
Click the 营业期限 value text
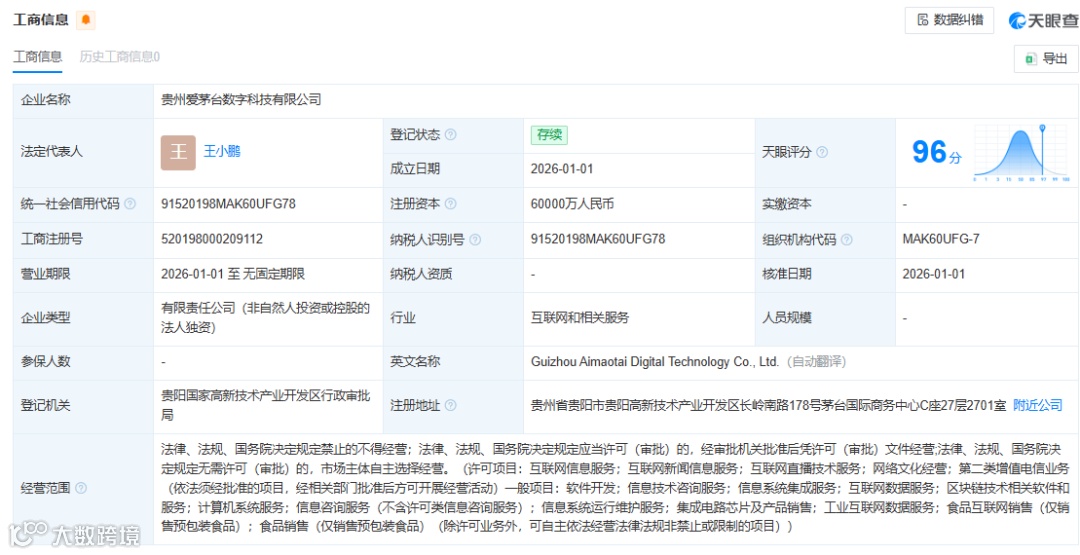[x=233, y=274]
